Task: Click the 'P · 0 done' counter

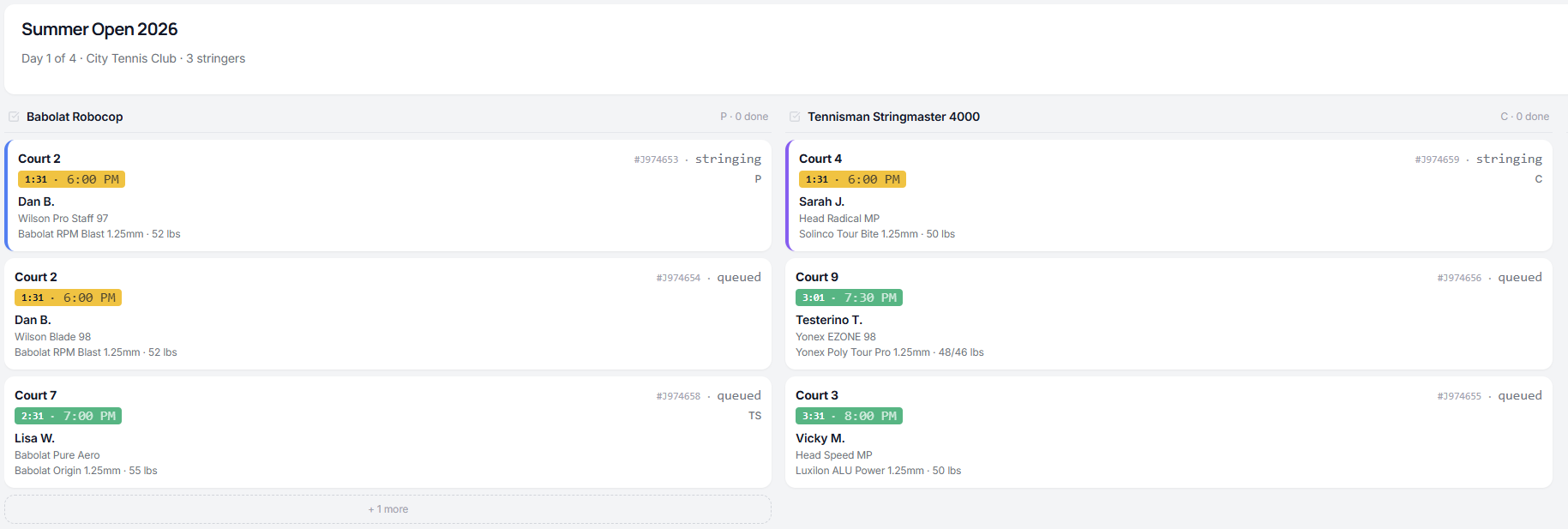Action: pyautogui.click(x=744, y=117)
